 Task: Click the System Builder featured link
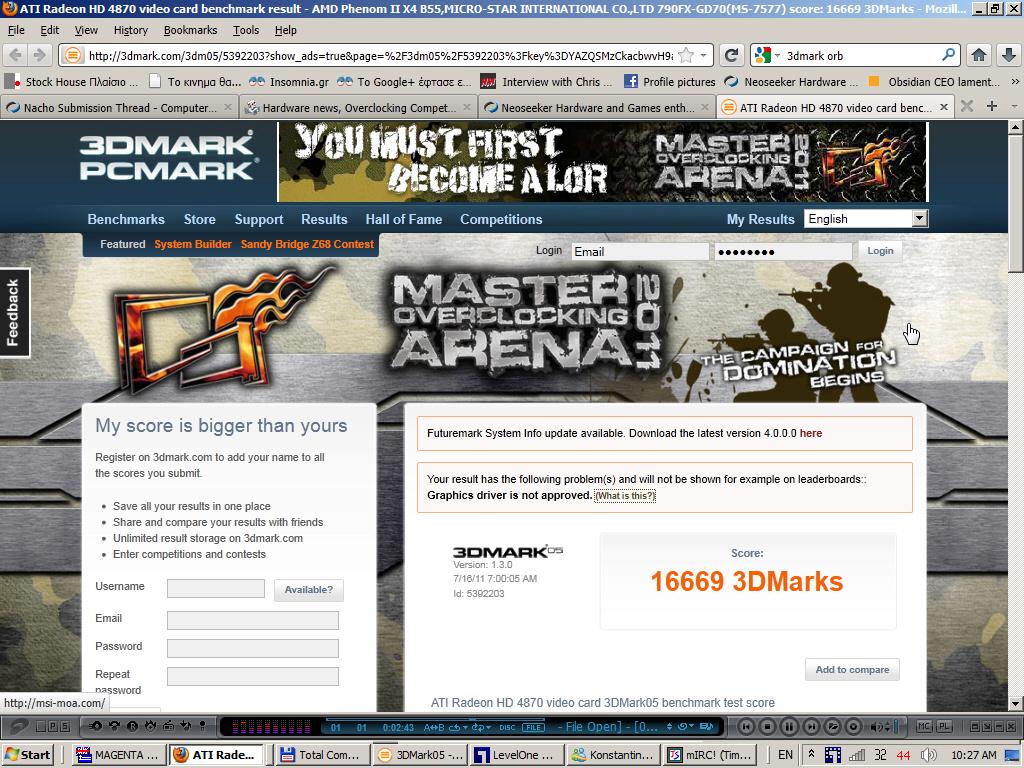click(193, 244)
